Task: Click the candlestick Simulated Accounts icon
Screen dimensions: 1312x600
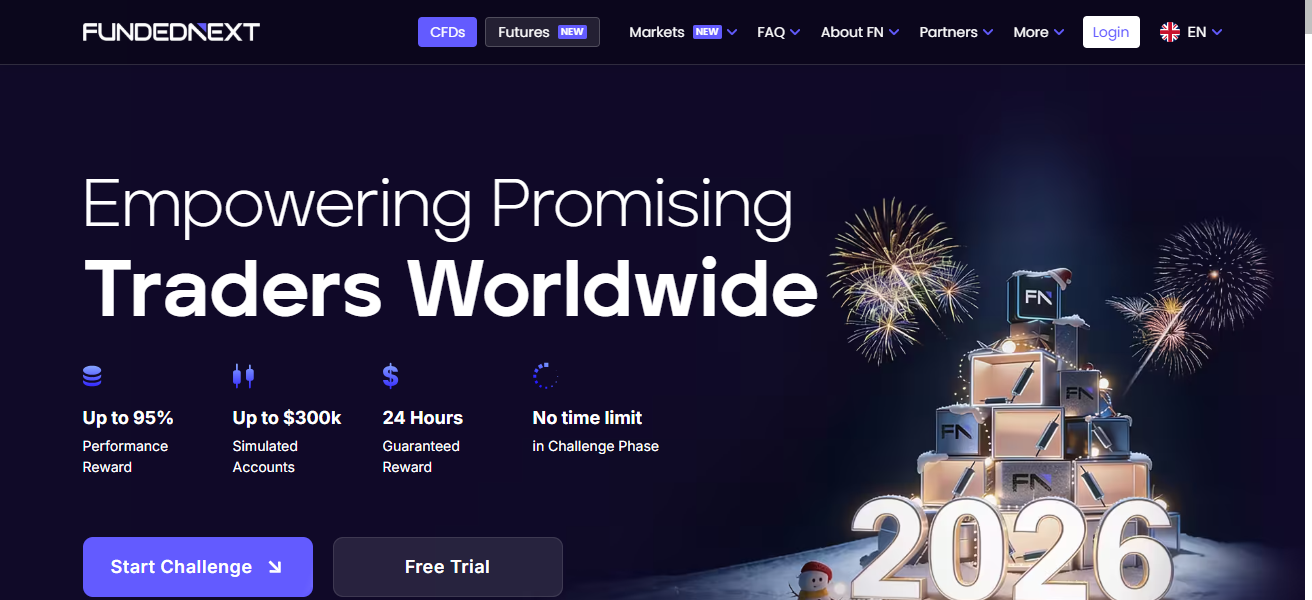Action: coord(243,376)
